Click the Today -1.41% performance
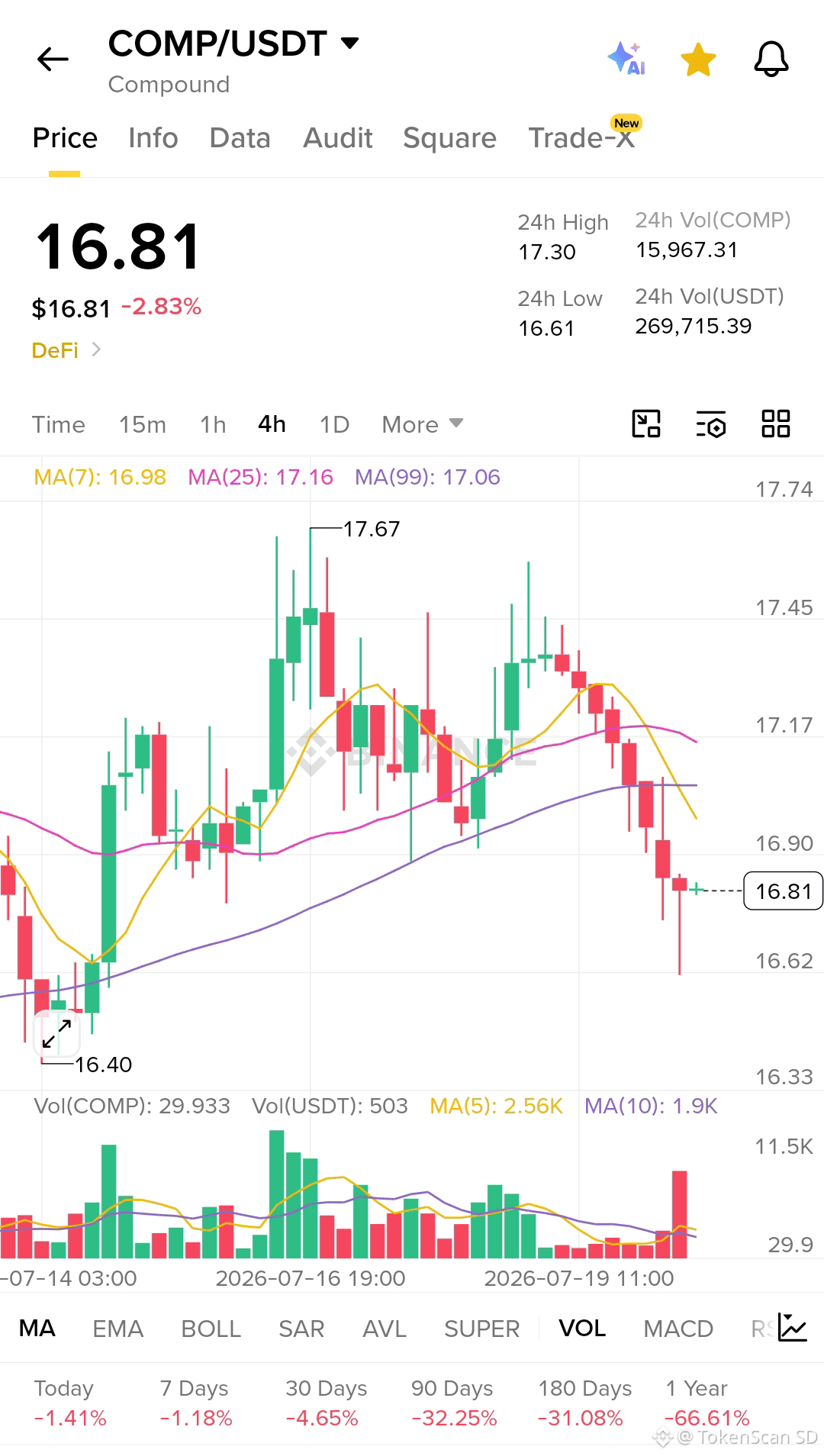824x1456 pixels. tap(70, 1403)
